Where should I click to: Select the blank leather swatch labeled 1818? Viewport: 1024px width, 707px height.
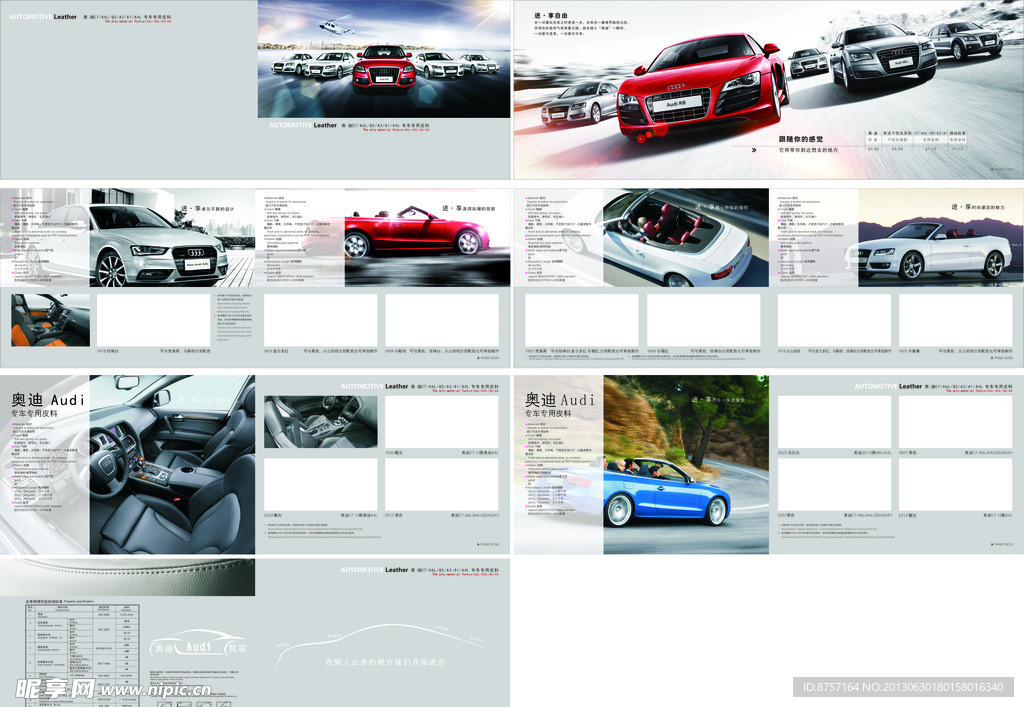pyautogui.click(x=153, y=320)
